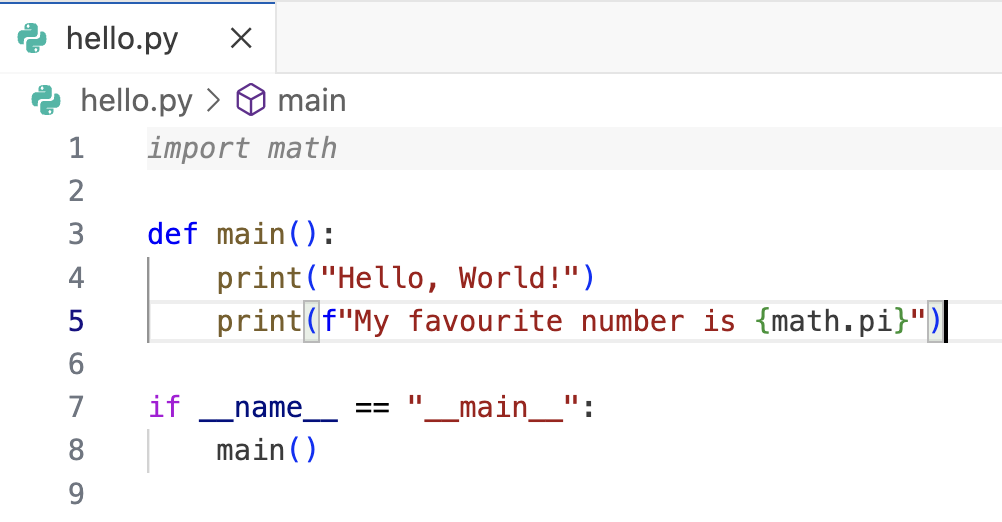Click the "__main__" string on line 7
The width and height of the screenshot is (1002, 522).
[493, 409]
